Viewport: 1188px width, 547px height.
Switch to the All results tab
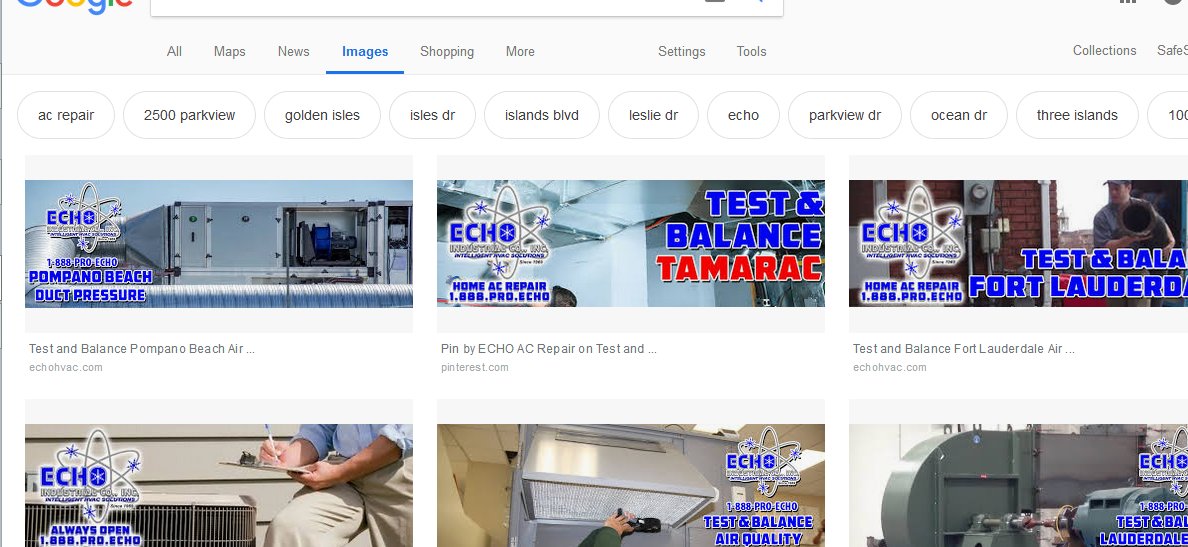click(174, 52)
